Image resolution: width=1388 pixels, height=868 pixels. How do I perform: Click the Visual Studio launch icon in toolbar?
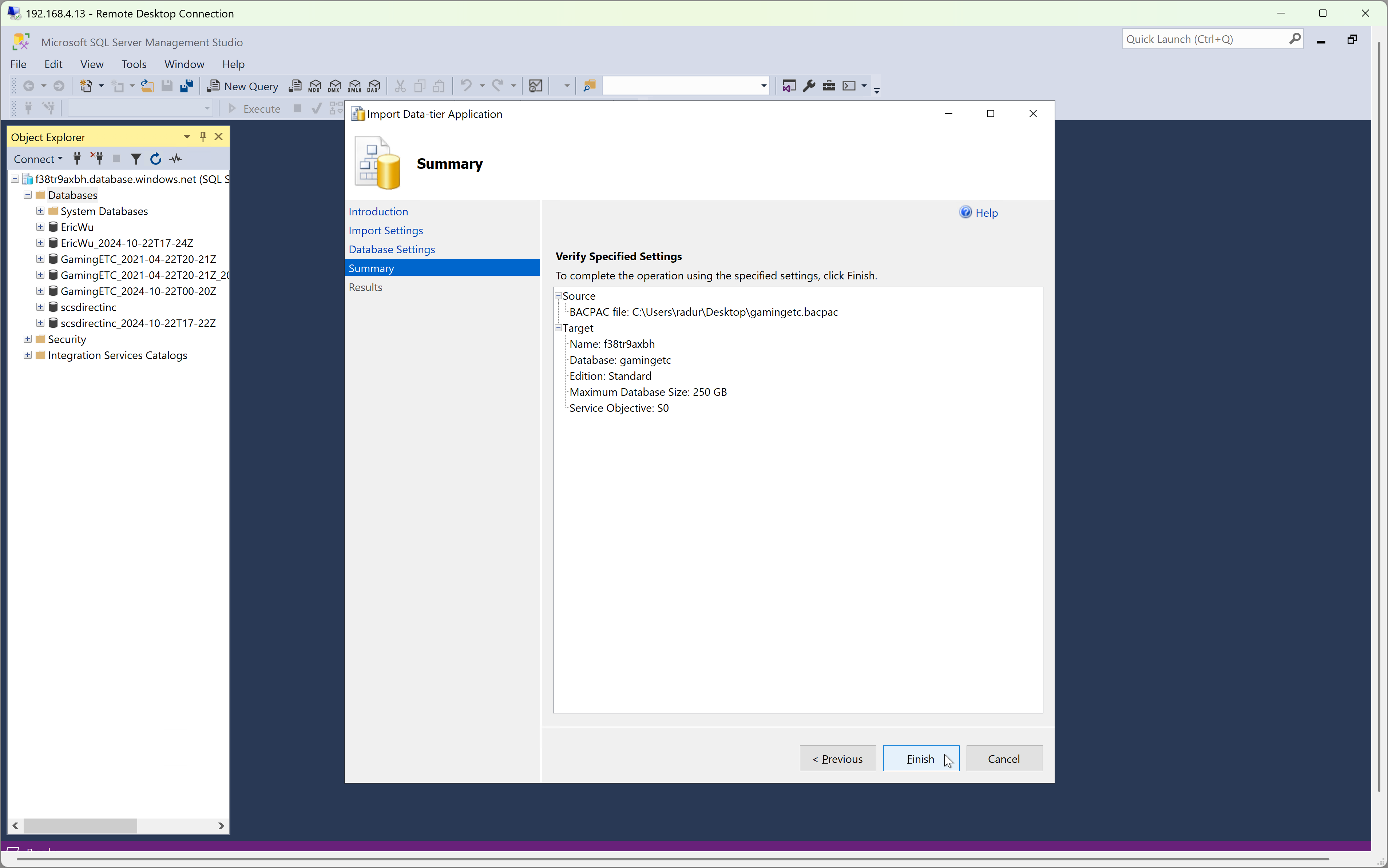click(x=789, y=86)
